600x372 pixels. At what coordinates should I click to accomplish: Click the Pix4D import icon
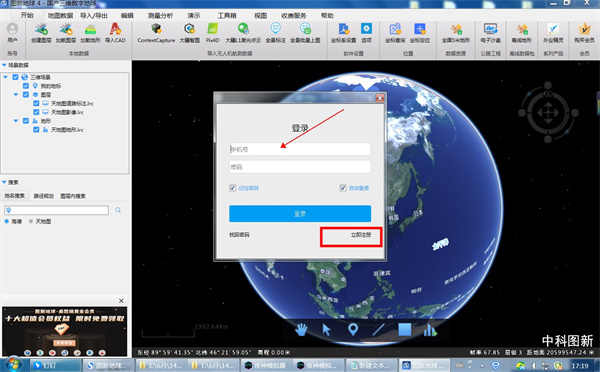point(212,29)
